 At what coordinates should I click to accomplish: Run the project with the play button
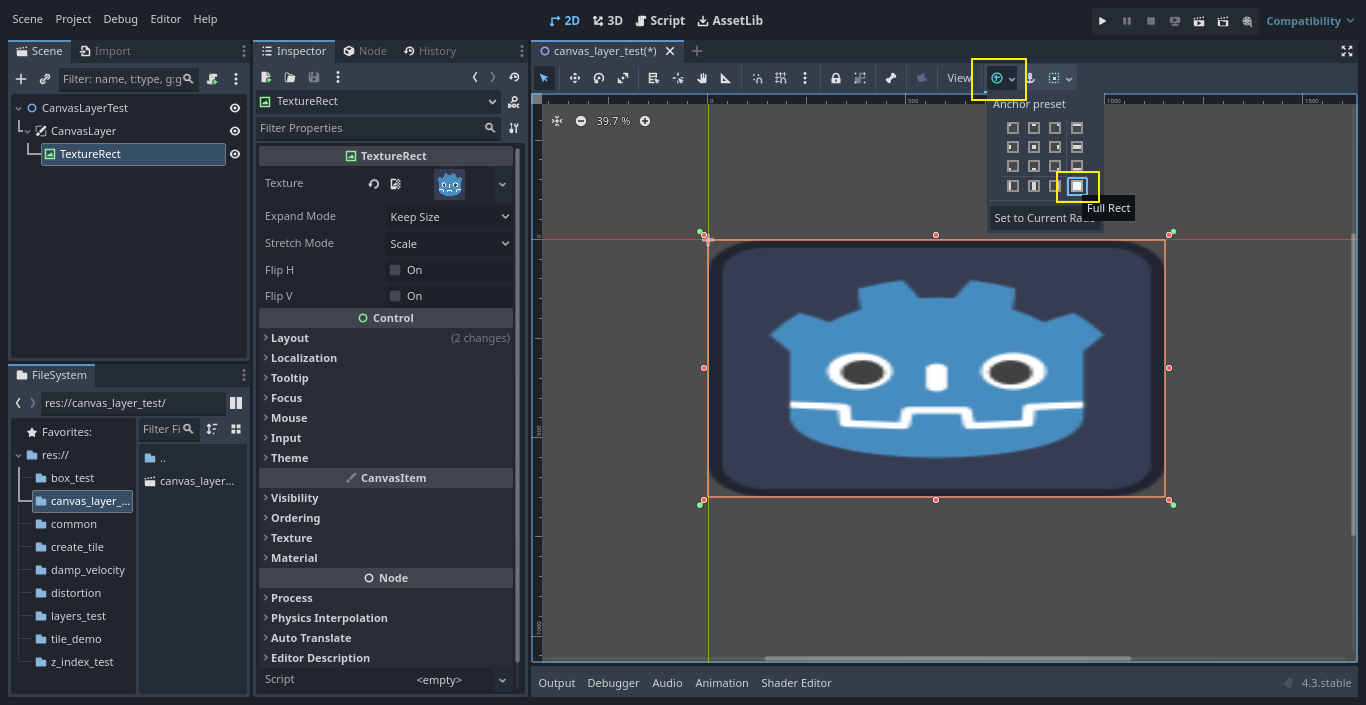(x=1103, y=20)
